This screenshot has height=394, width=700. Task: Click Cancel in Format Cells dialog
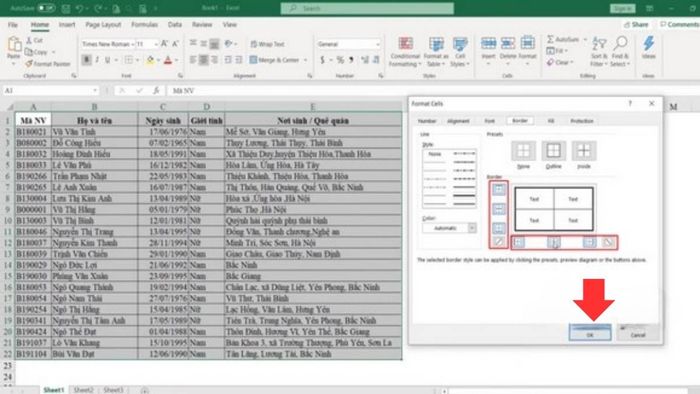point(638,333)
